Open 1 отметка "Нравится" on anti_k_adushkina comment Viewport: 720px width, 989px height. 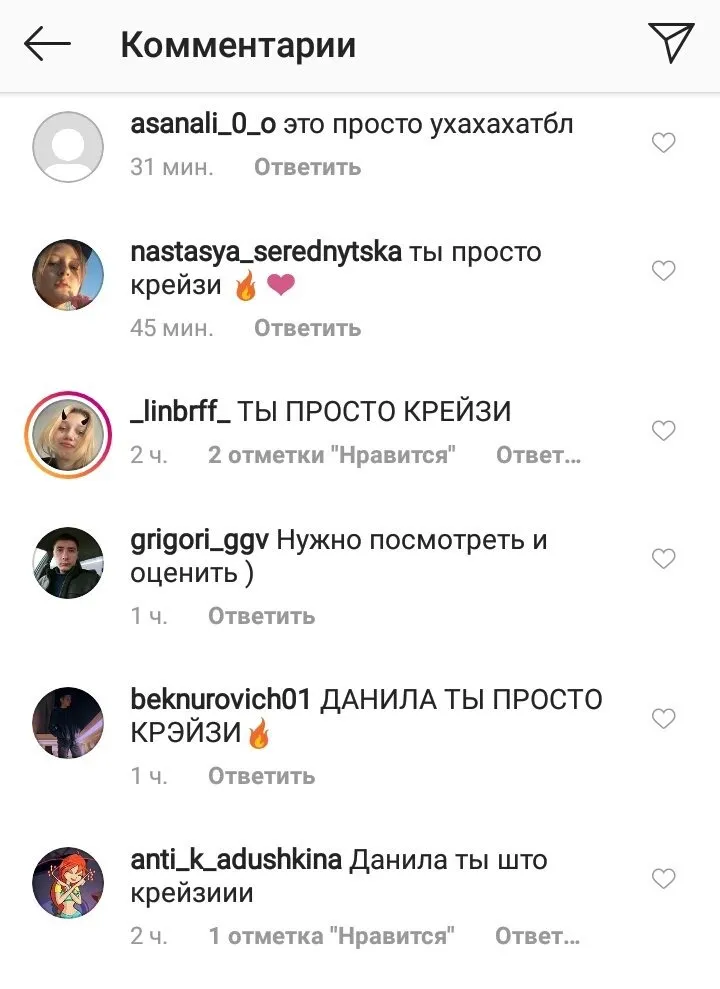(x=332, y=936)
